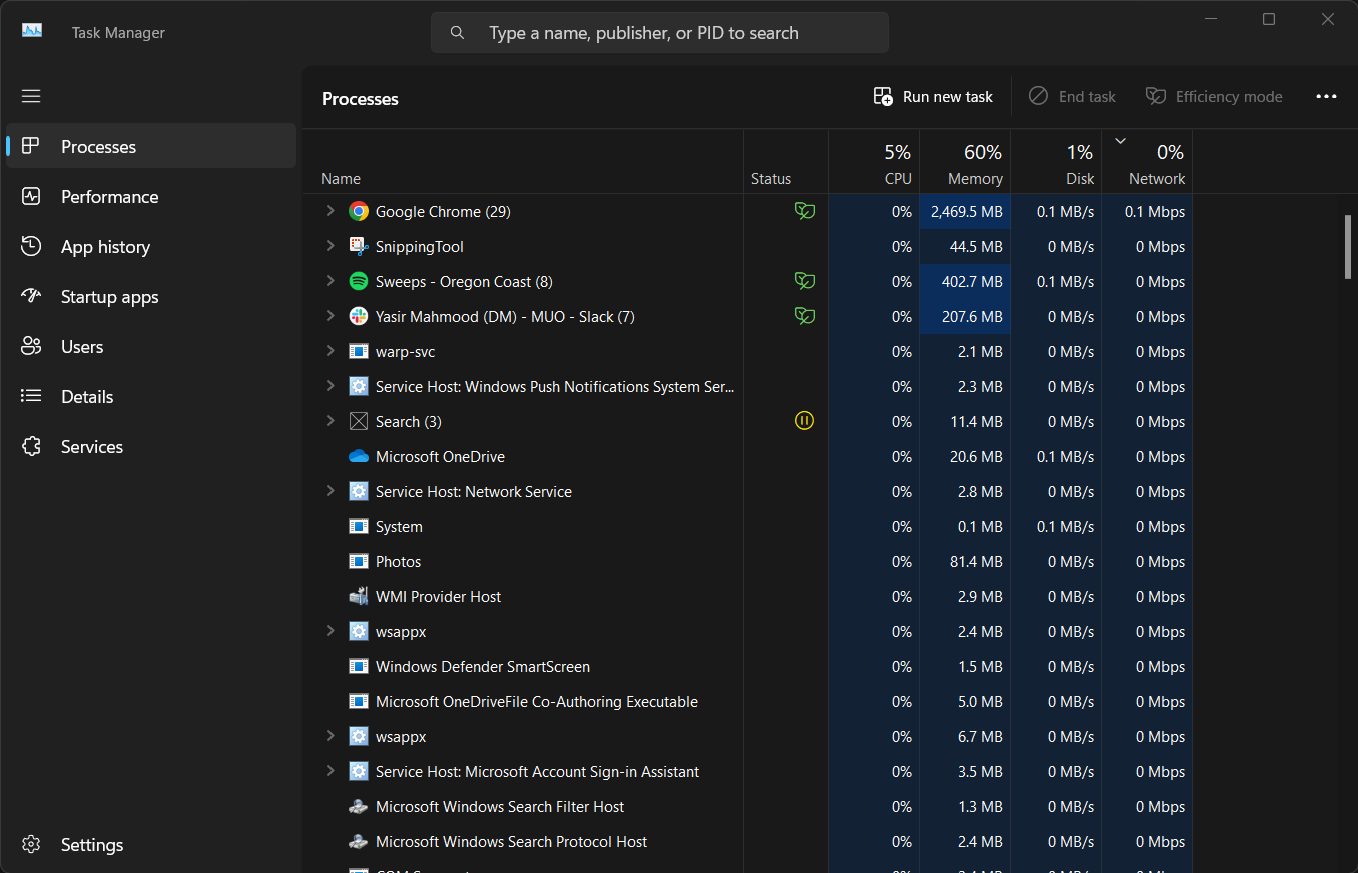Click the Settings gear icon
The height and width of the screenshot is (873, 1358).
(x=31, y=844)
